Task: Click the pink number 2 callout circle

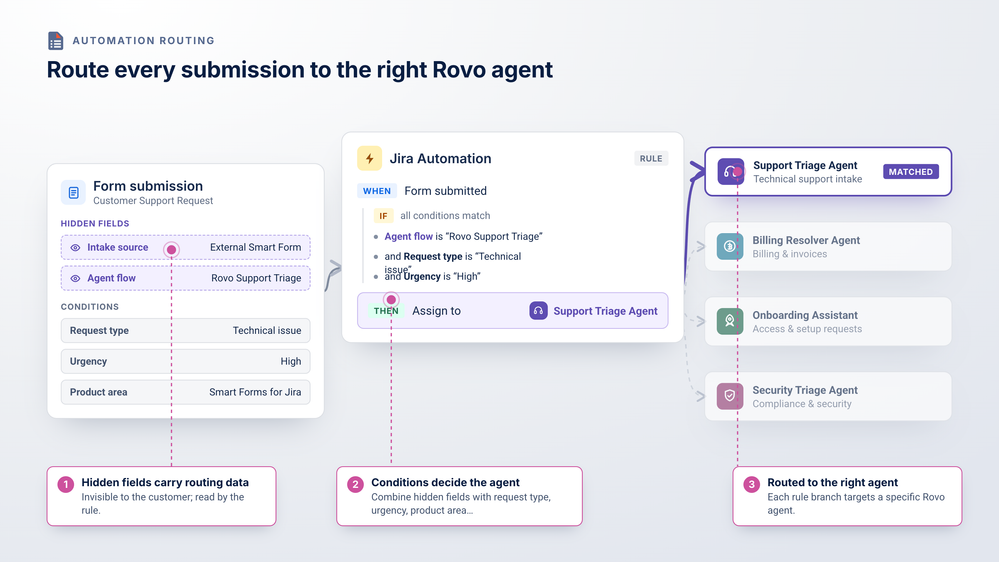Action: pos(355,484)
